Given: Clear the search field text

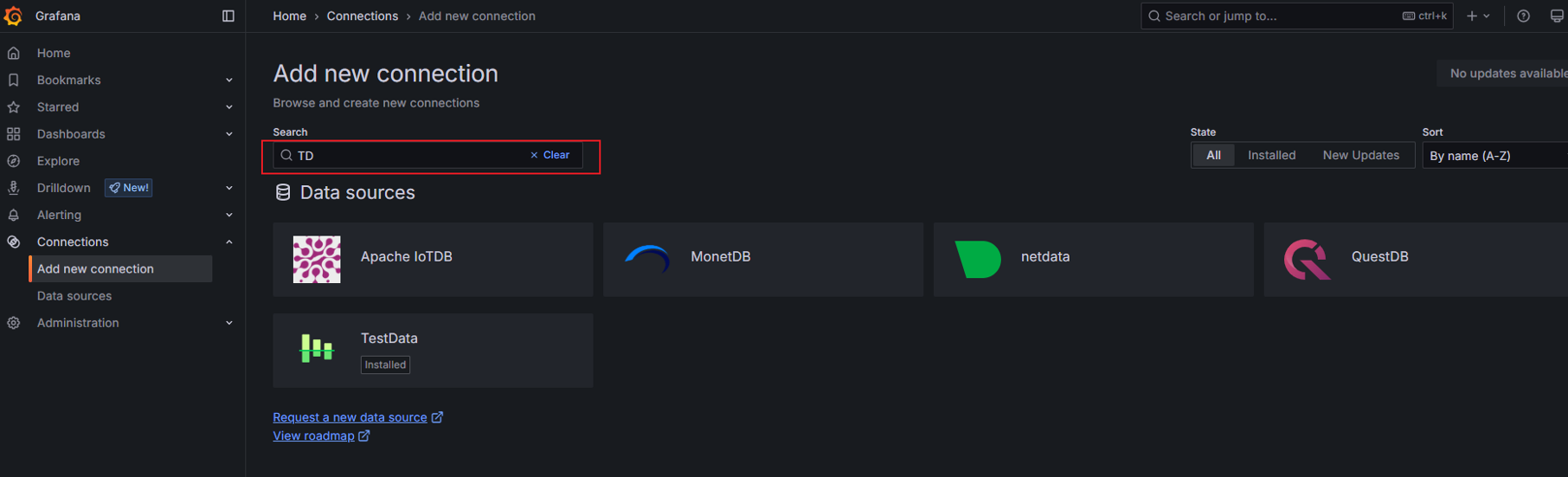Looking at the screenshot, I should point(550,155).
